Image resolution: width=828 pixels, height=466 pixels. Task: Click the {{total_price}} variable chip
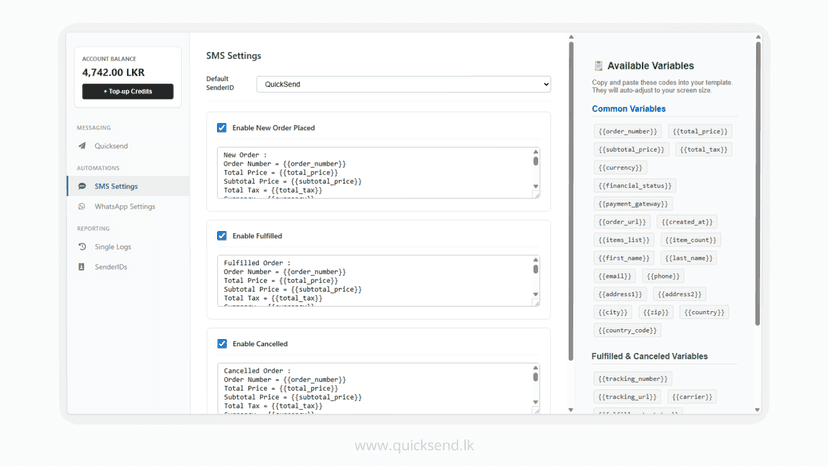(x=700, y=131)
